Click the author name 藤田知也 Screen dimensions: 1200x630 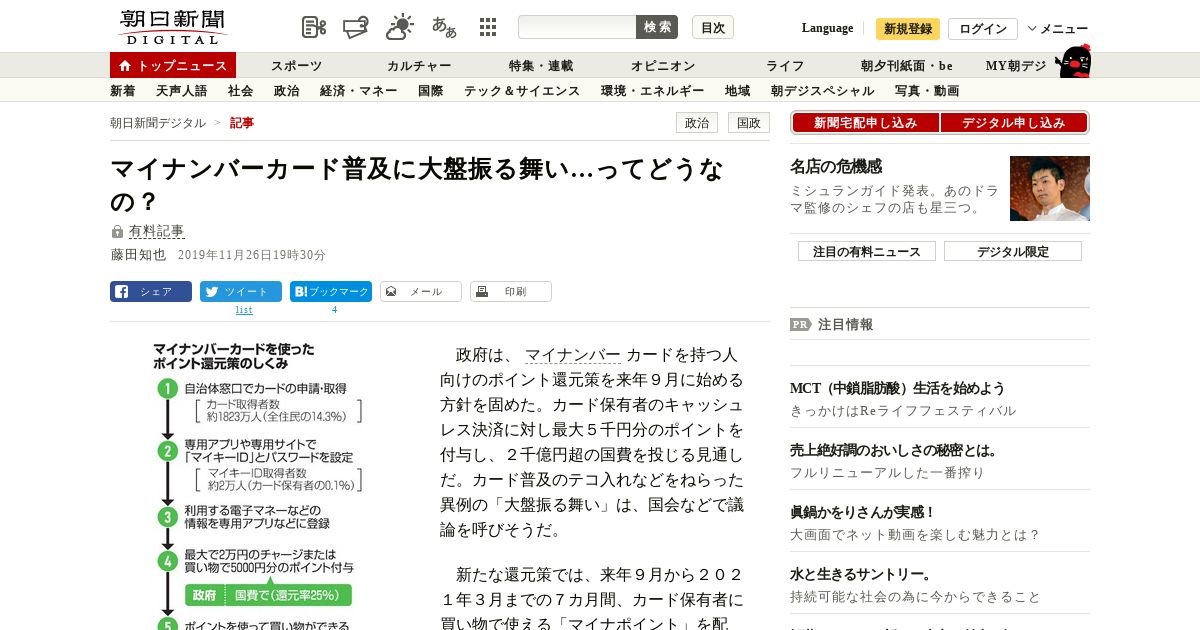pyautogui.click(x=138, y=255)
